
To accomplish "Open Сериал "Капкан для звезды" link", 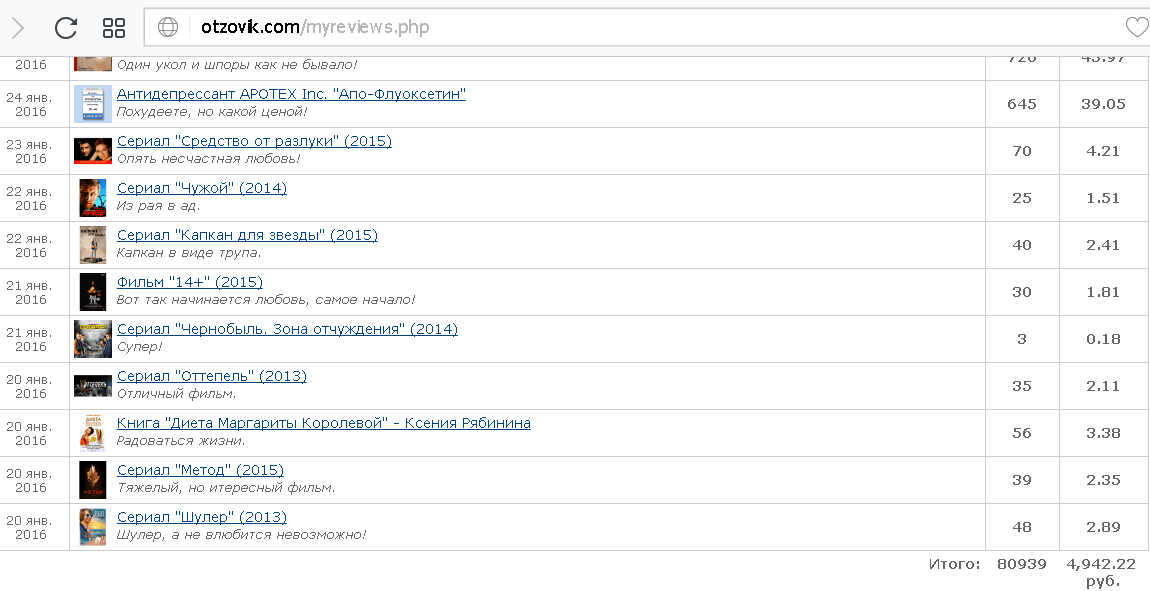I will click(x=247, y=235).
